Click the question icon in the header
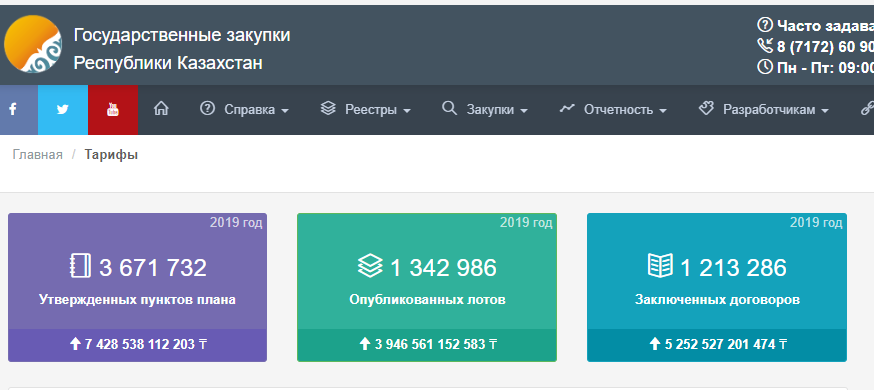This screenshot has width=874, height=390. 765,25
